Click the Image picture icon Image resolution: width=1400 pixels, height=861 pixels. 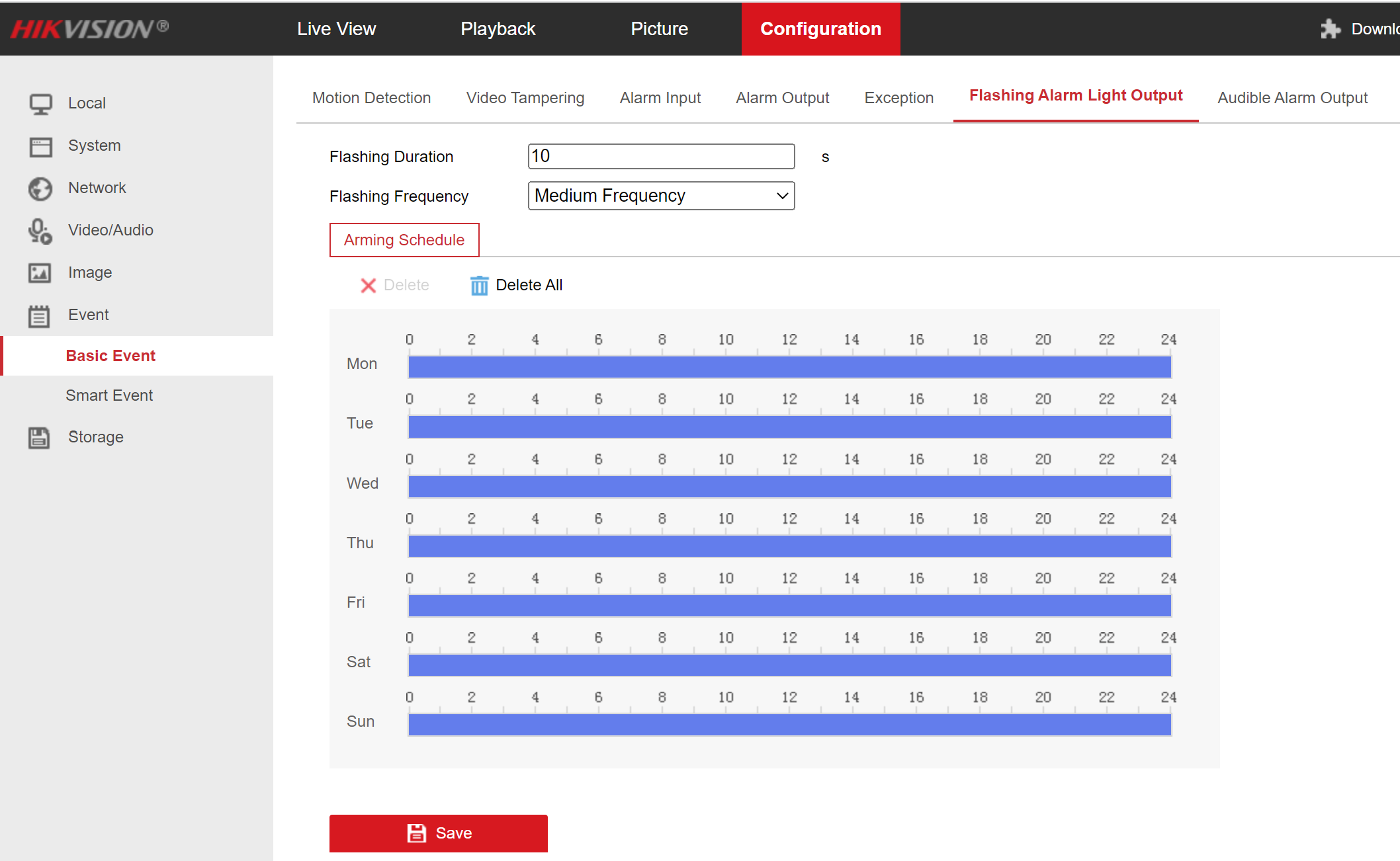40,272
